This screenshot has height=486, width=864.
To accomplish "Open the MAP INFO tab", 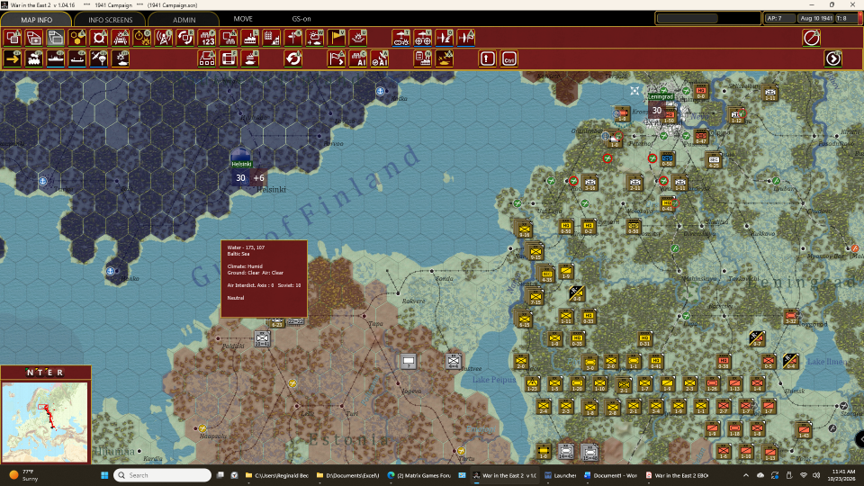I will pos(36,19).
